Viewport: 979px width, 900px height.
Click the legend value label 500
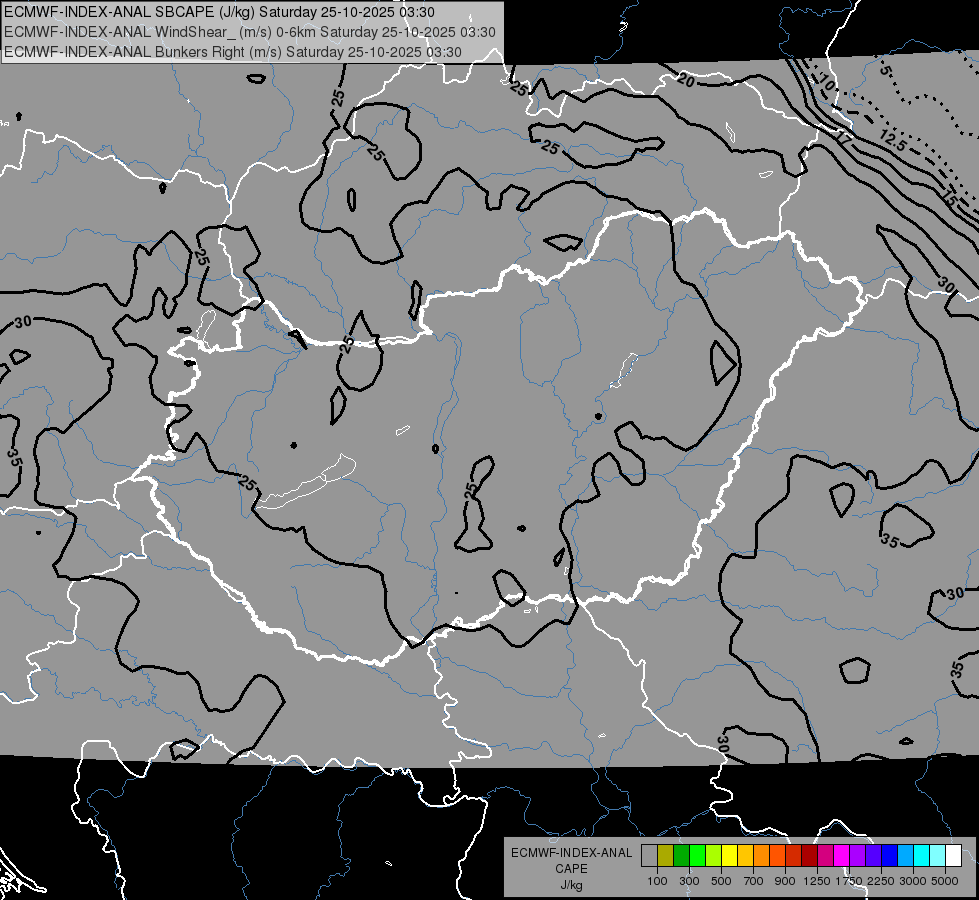[x=721, y=881]
